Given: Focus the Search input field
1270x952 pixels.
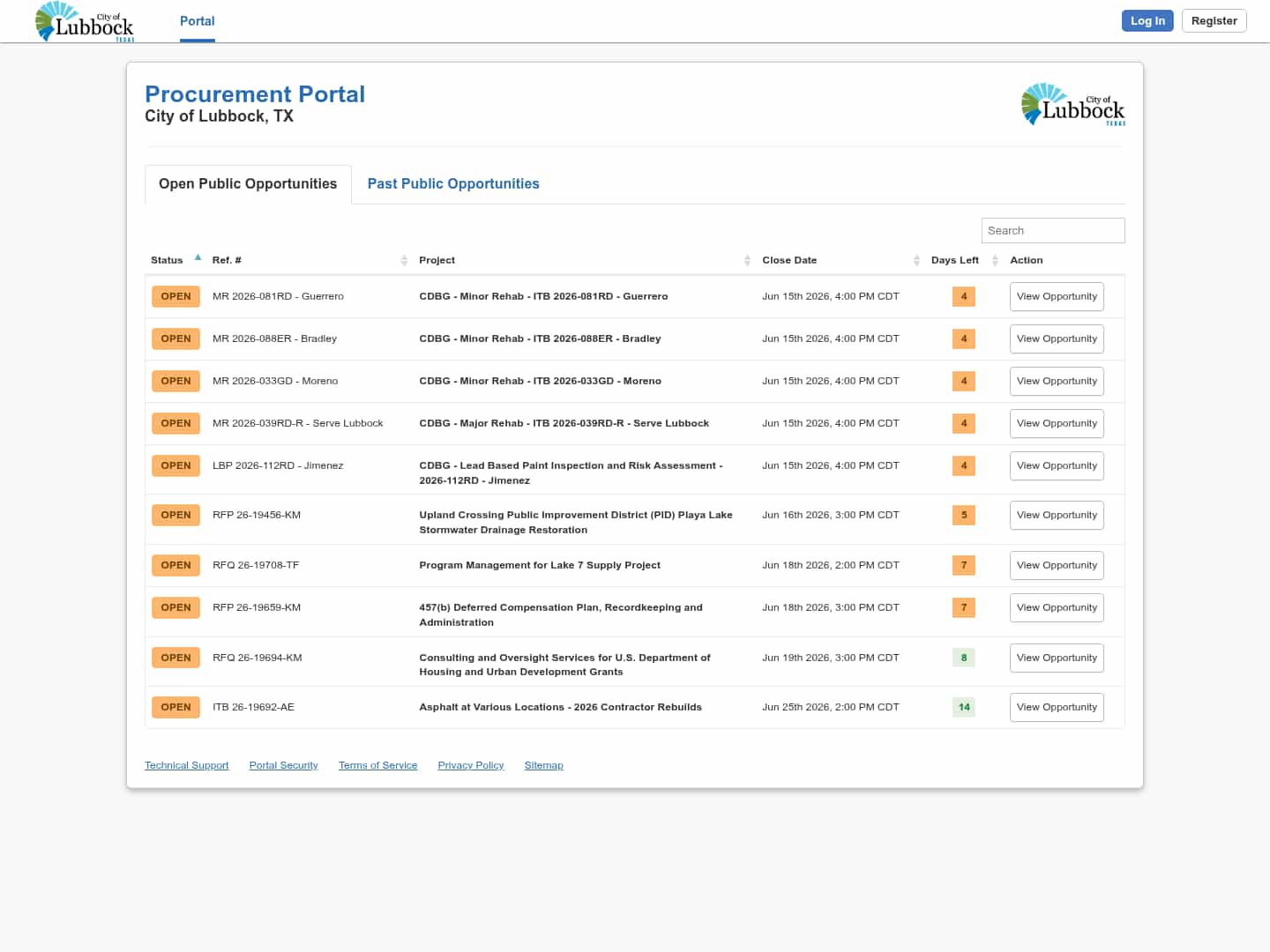Looking at the screenshot, I should pos(1053,231).
